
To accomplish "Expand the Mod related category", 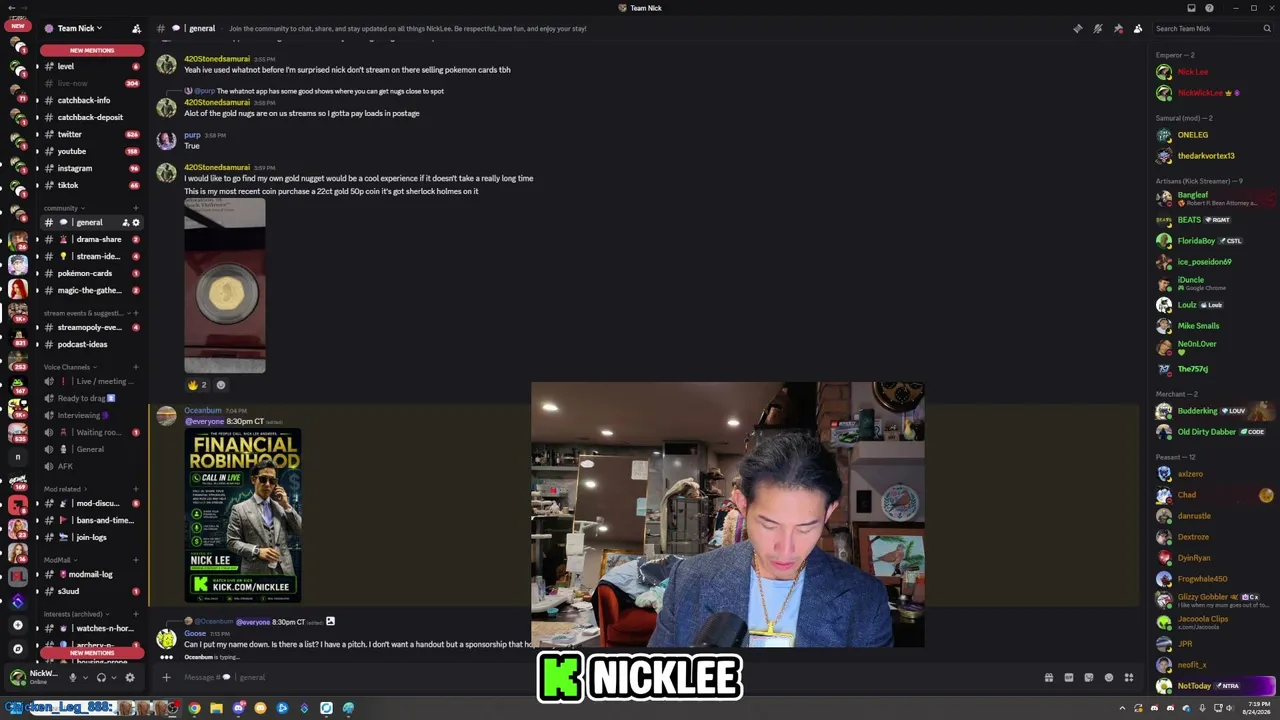I will (64, 489).
